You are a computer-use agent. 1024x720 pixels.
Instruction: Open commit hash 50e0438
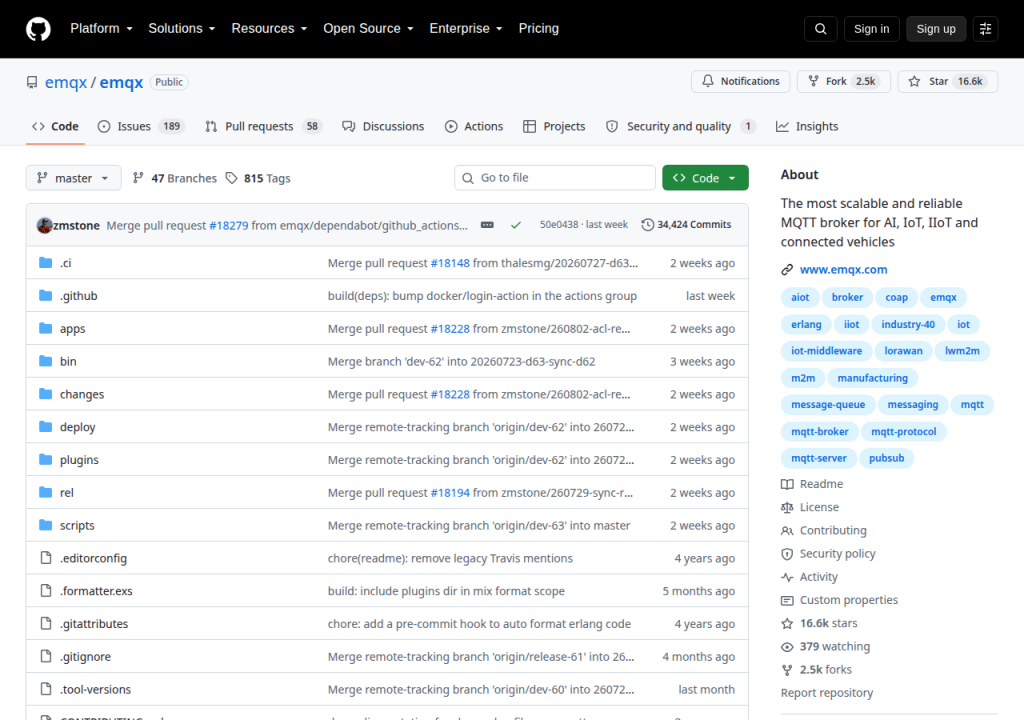tap(559, 225)
